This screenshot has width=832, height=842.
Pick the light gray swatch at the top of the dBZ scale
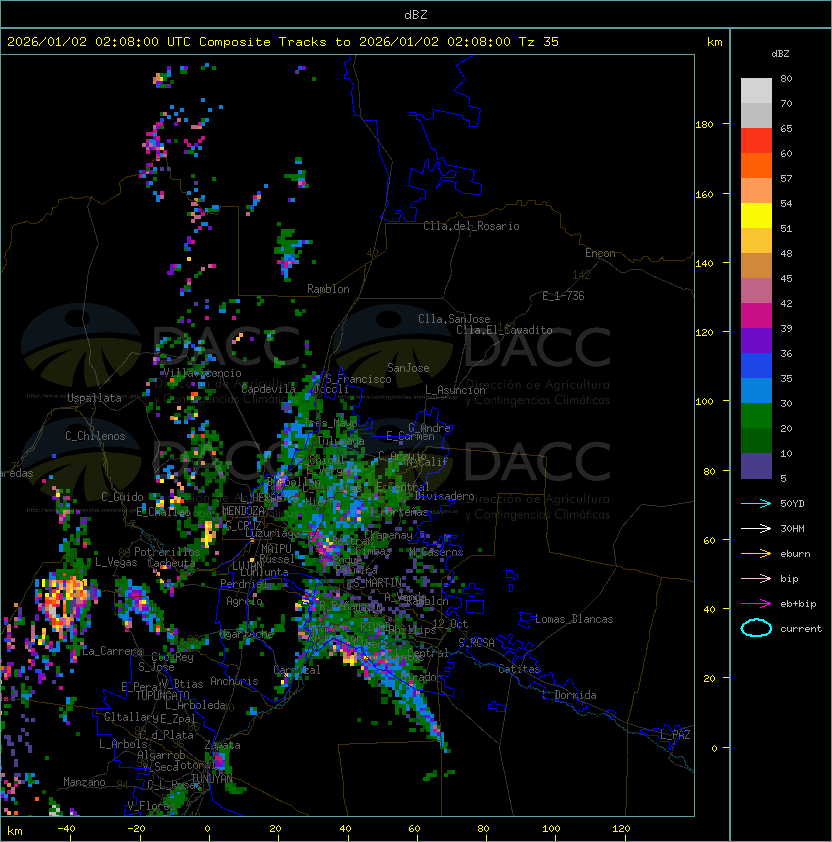click(x=756, y=90)
